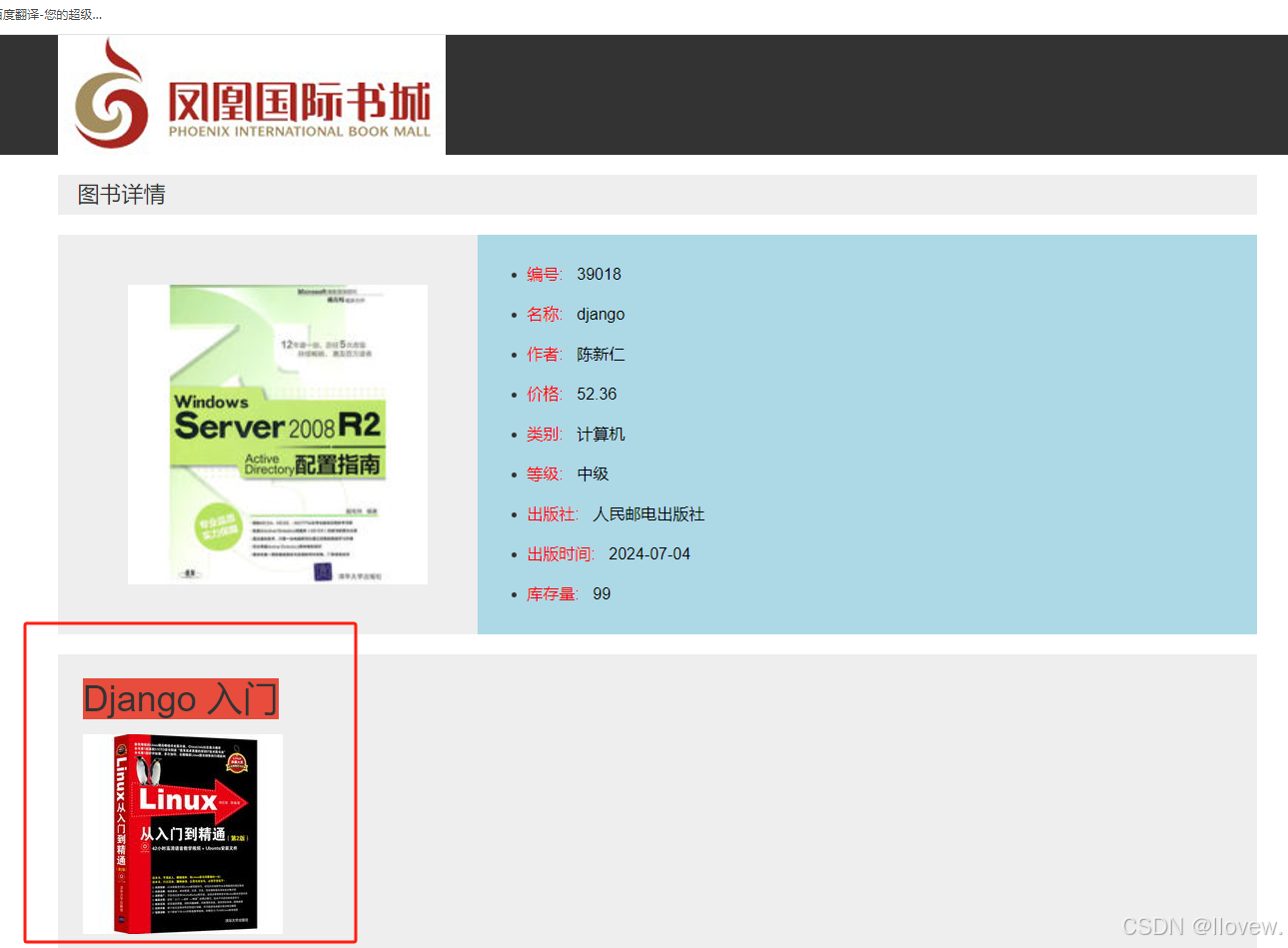Viewport: 1288px width, 948px height.
Task: Click the 图书详情 section title
Action: coord(122,195)
